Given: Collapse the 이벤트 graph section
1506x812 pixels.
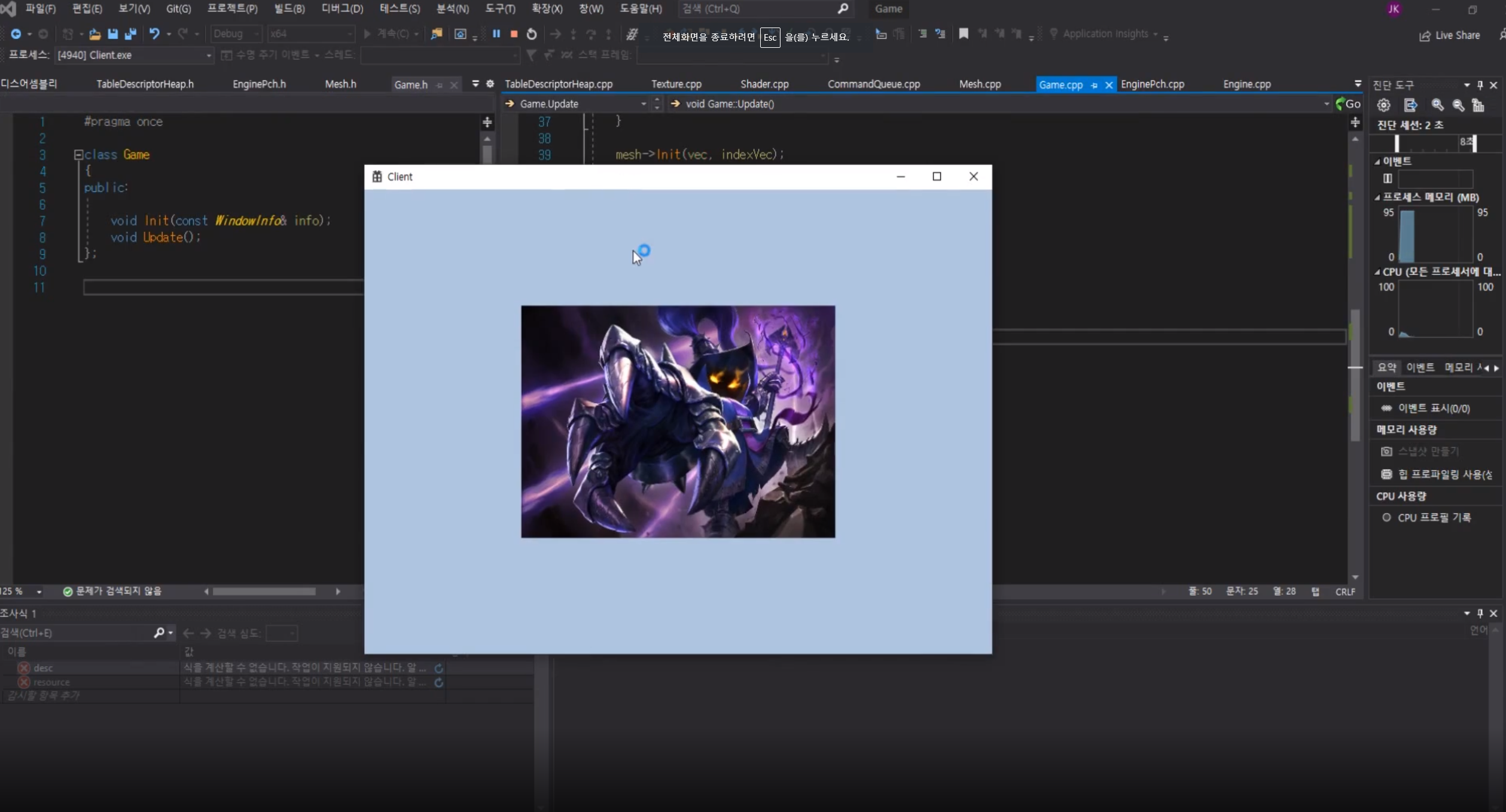Looking at the screenshot, I should click(x=1377, y=161).
